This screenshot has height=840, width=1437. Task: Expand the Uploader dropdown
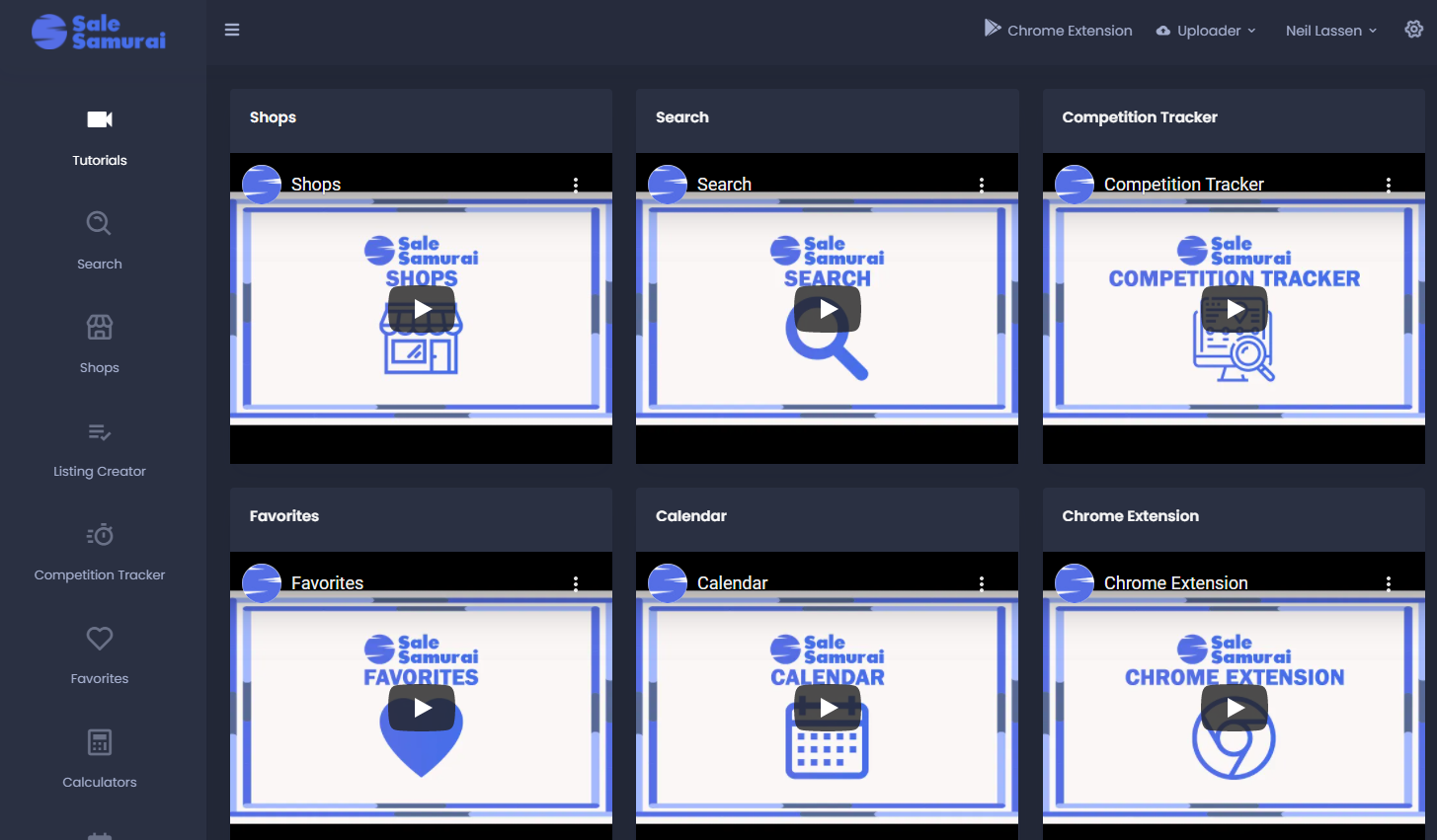(x=1207, y=31)
